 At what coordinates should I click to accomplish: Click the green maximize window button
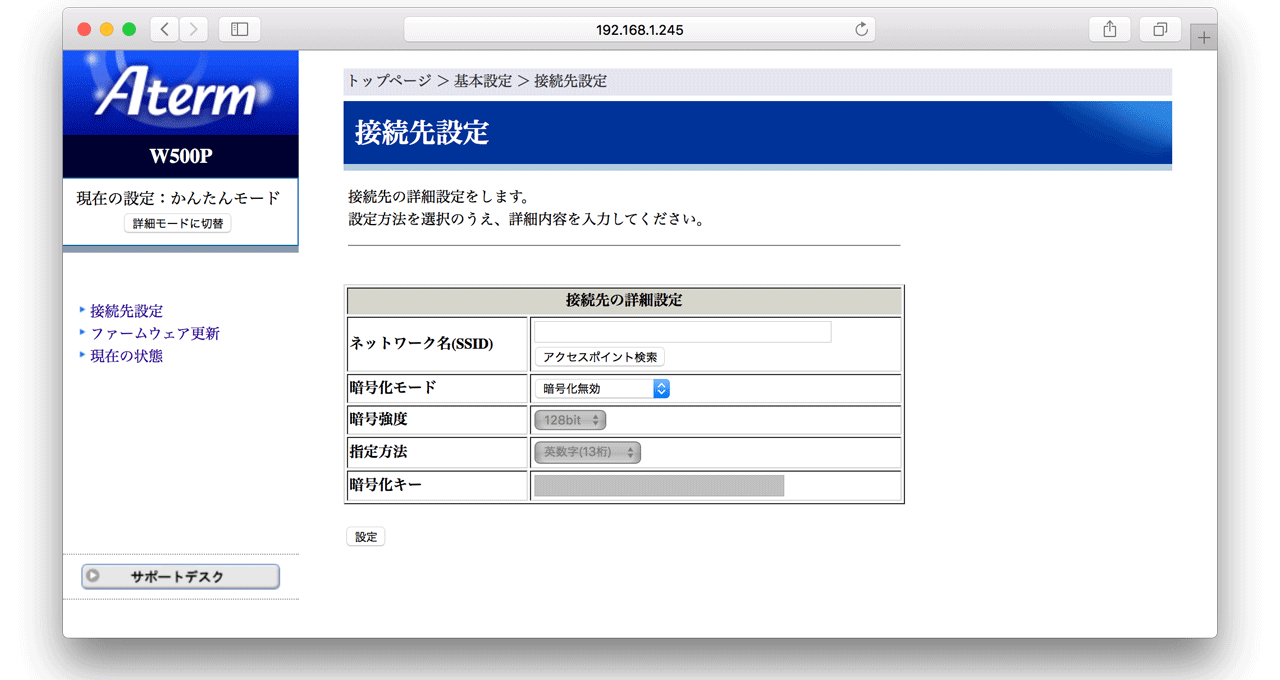click(x=129, y=29)
